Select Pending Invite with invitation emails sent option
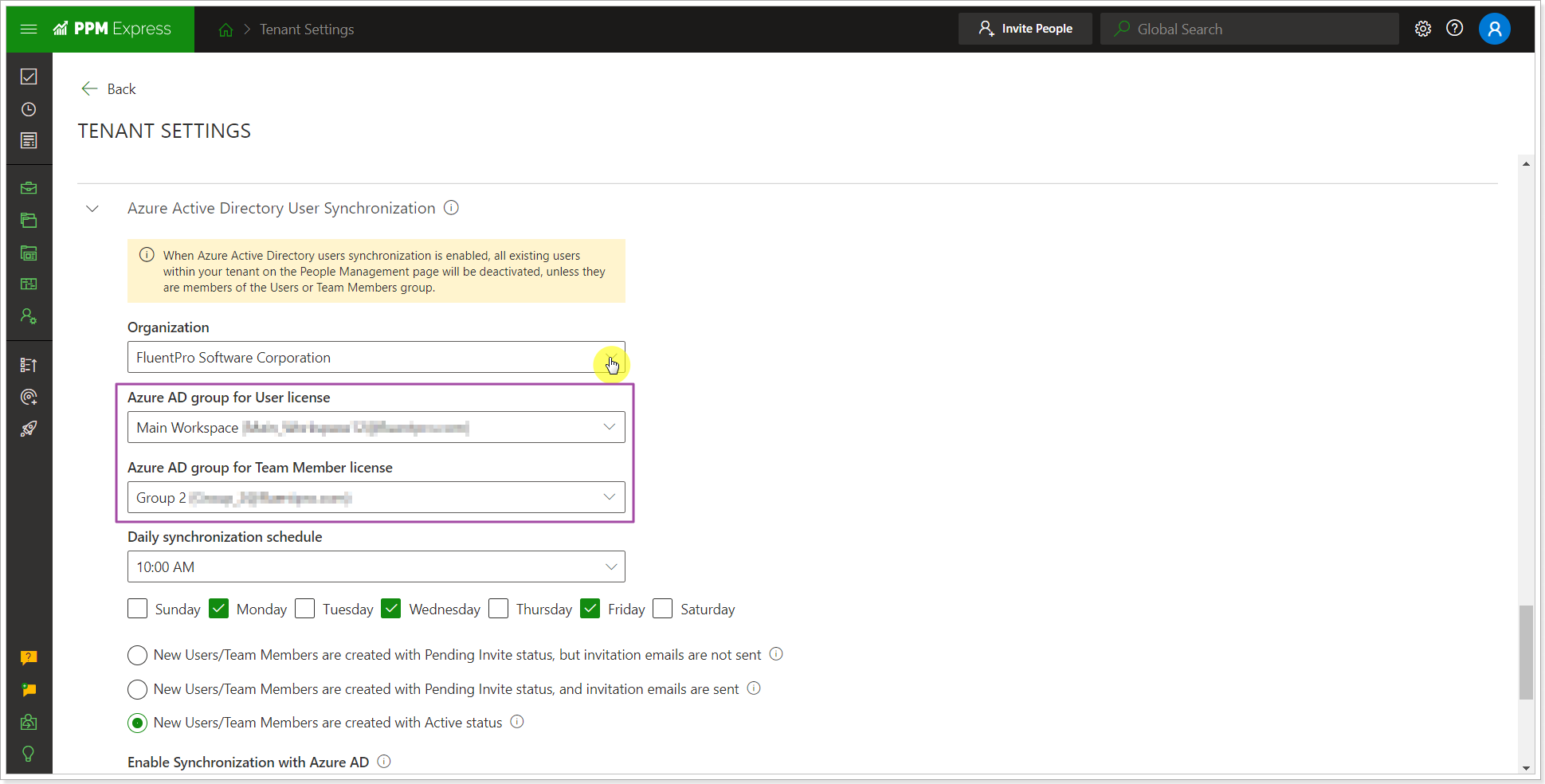The width and height of the screenshot is (1545, 784). tap(137, 689)
